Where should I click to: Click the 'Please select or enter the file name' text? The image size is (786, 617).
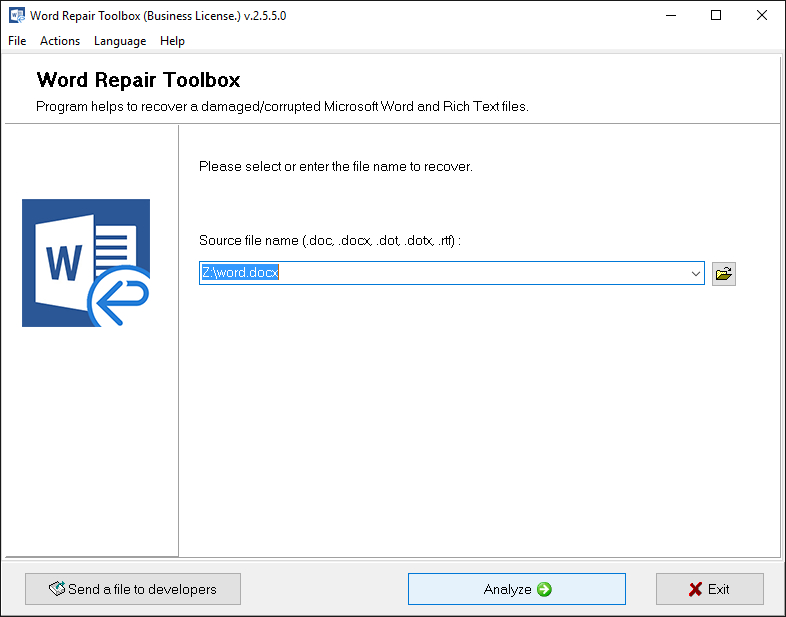point(336,166)
